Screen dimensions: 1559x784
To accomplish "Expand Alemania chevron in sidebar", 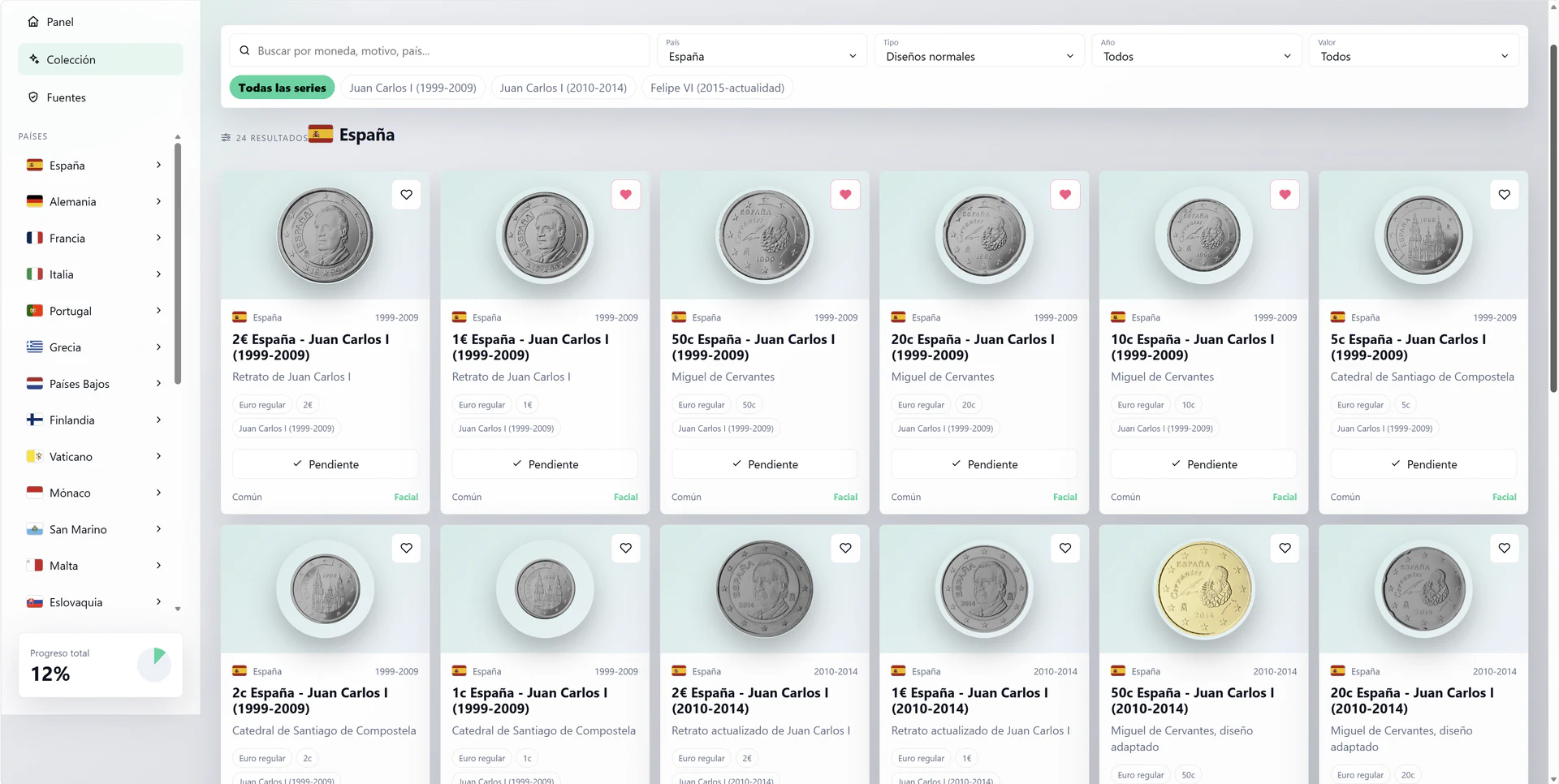I will [x=158, y=201].
